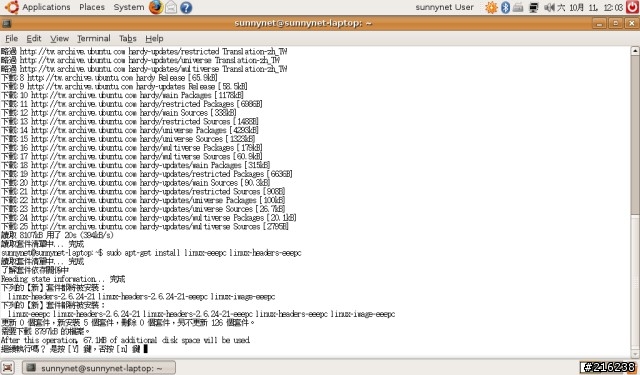
Task: Open the Edit menu in terminal
Action: click(34, 38)
